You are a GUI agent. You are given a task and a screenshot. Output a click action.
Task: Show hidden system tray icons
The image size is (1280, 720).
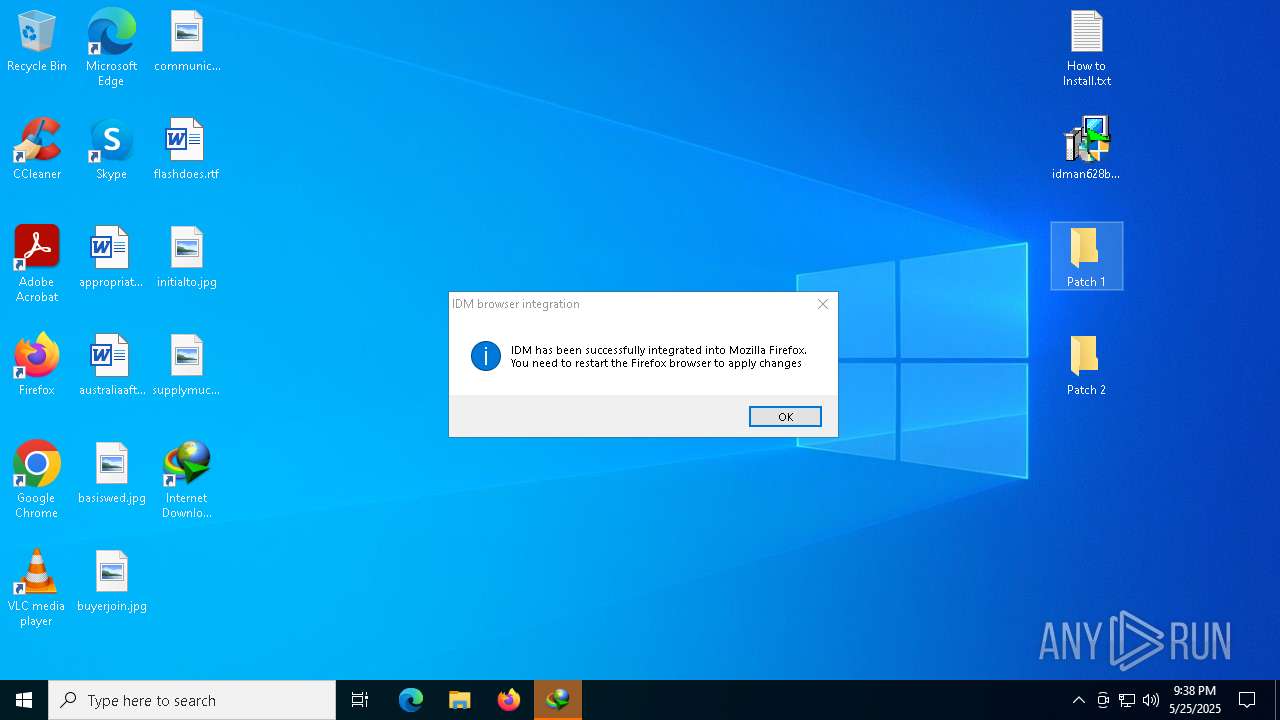tap(1079, 700)
